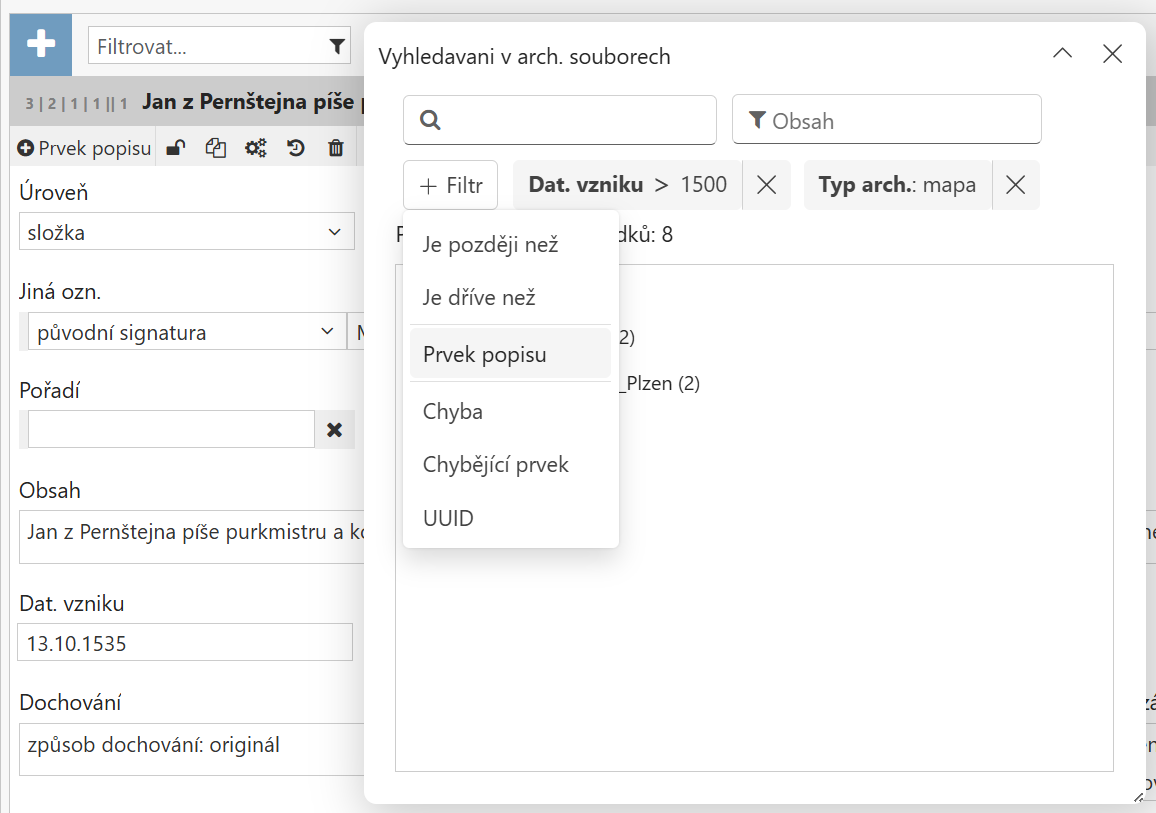
Task: Remove the Typ arch. mapa filter
Action: [1015, 185]
